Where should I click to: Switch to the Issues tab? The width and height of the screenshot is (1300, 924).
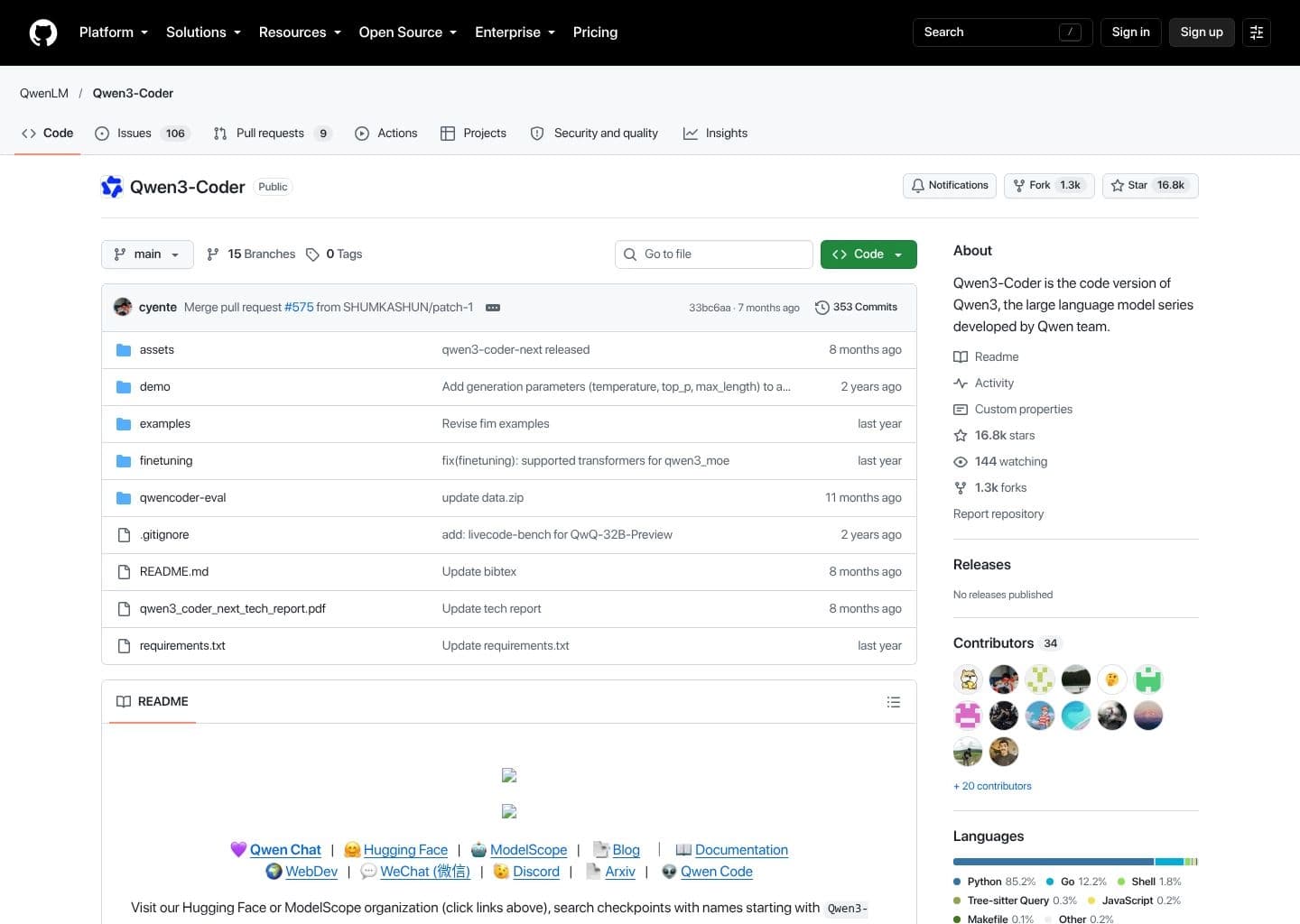click(142, 134)
